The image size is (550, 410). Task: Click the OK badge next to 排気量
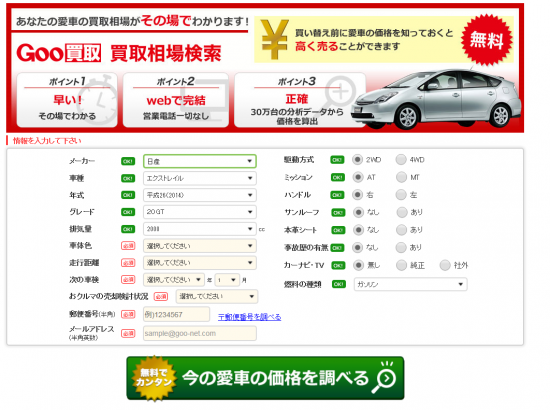point(128,229)
